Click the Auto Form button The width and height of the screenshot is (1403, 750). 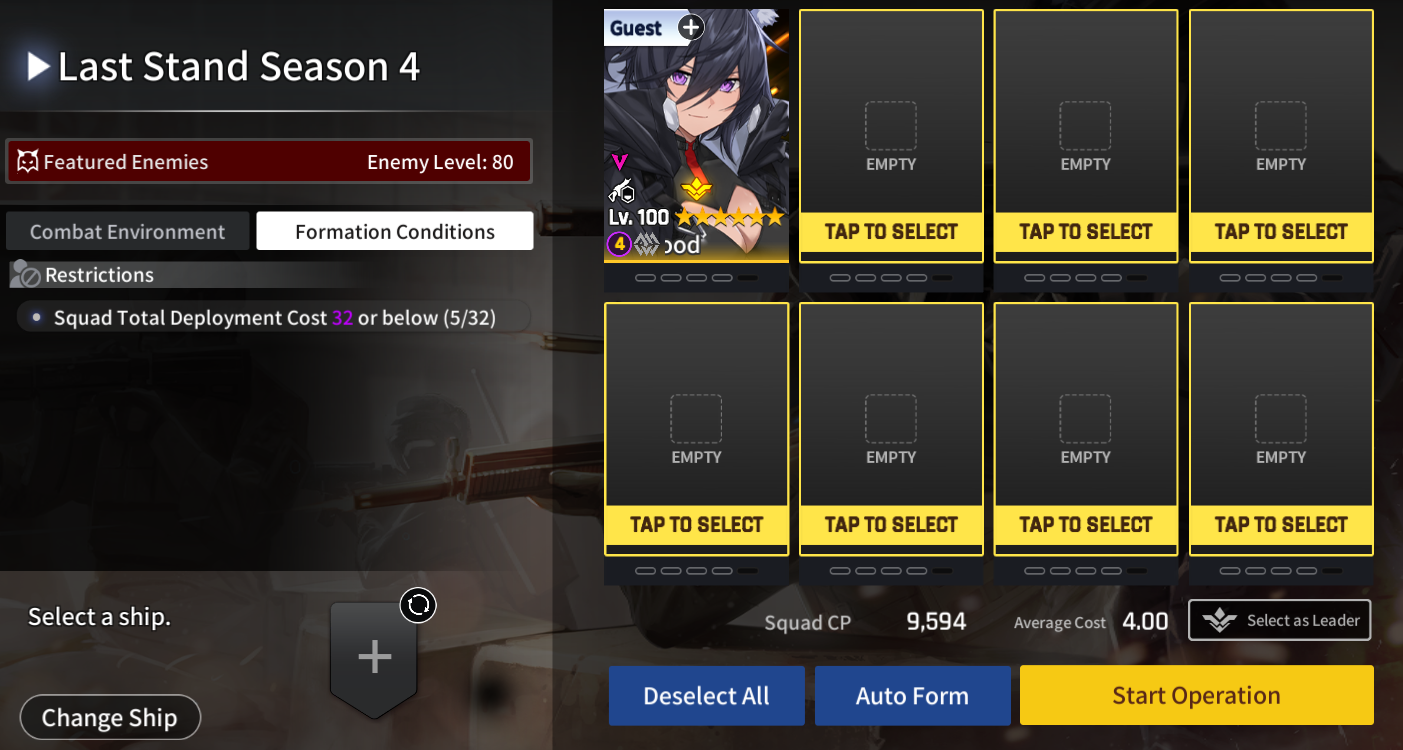click(912, 696)
